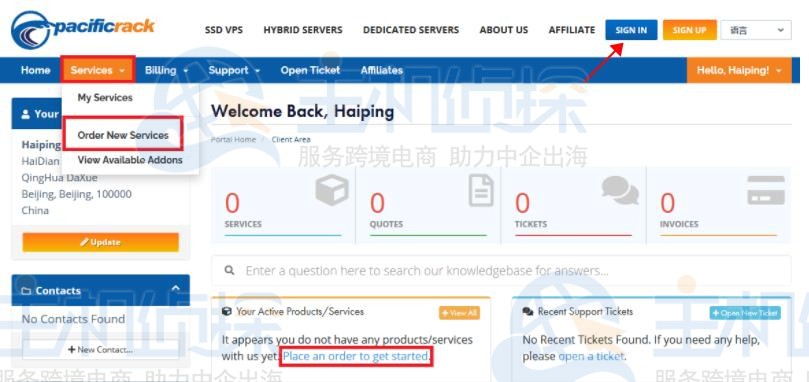Expand the Support dropdown menu

(x=234, y=70)
